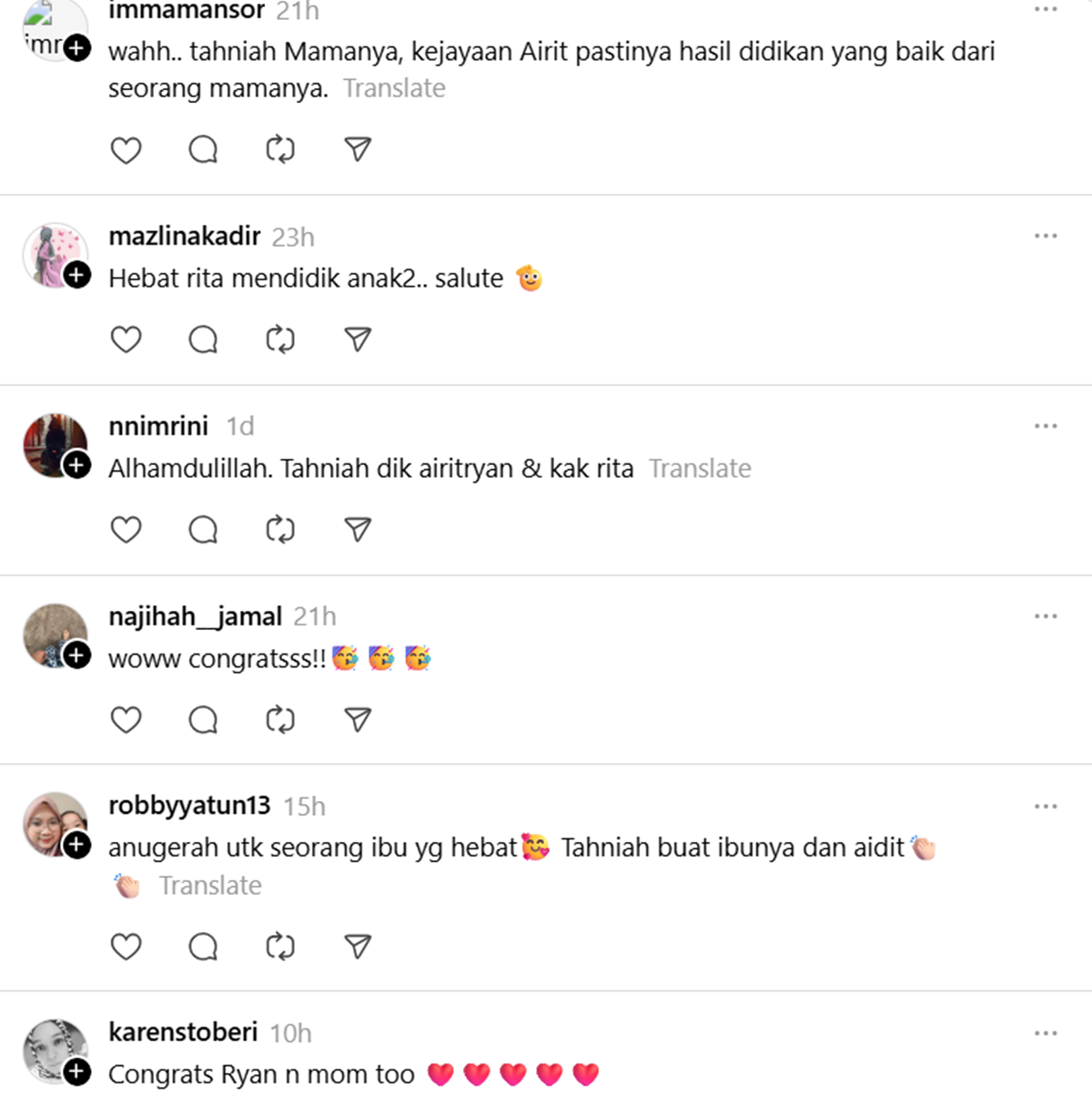Share robbyyatun13's comment via paper plane
Viewport: 1092px width, 1106px height.
coord(358,947)
